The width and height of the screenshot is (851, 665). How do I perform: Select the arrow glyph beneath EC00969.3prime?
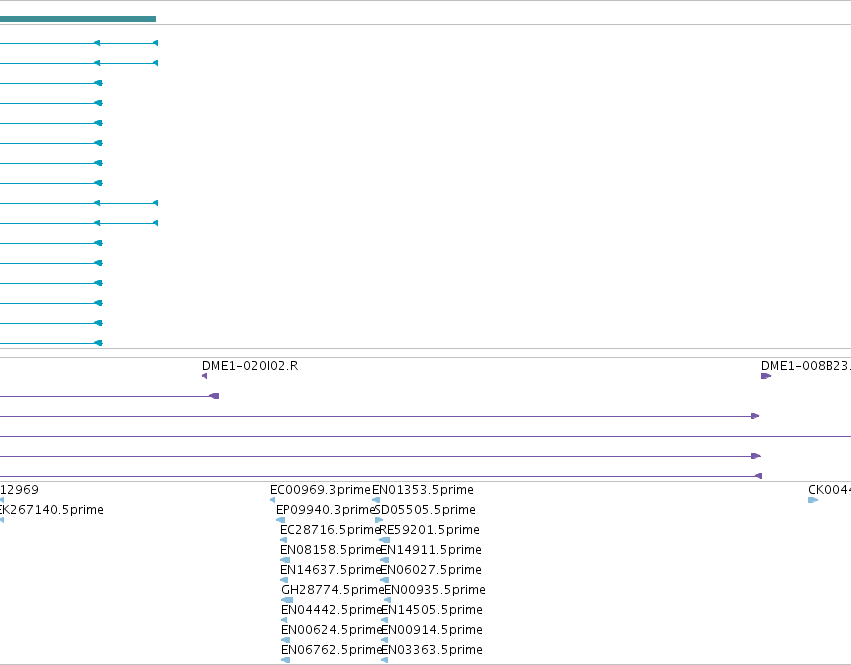(x=272, y=500)
